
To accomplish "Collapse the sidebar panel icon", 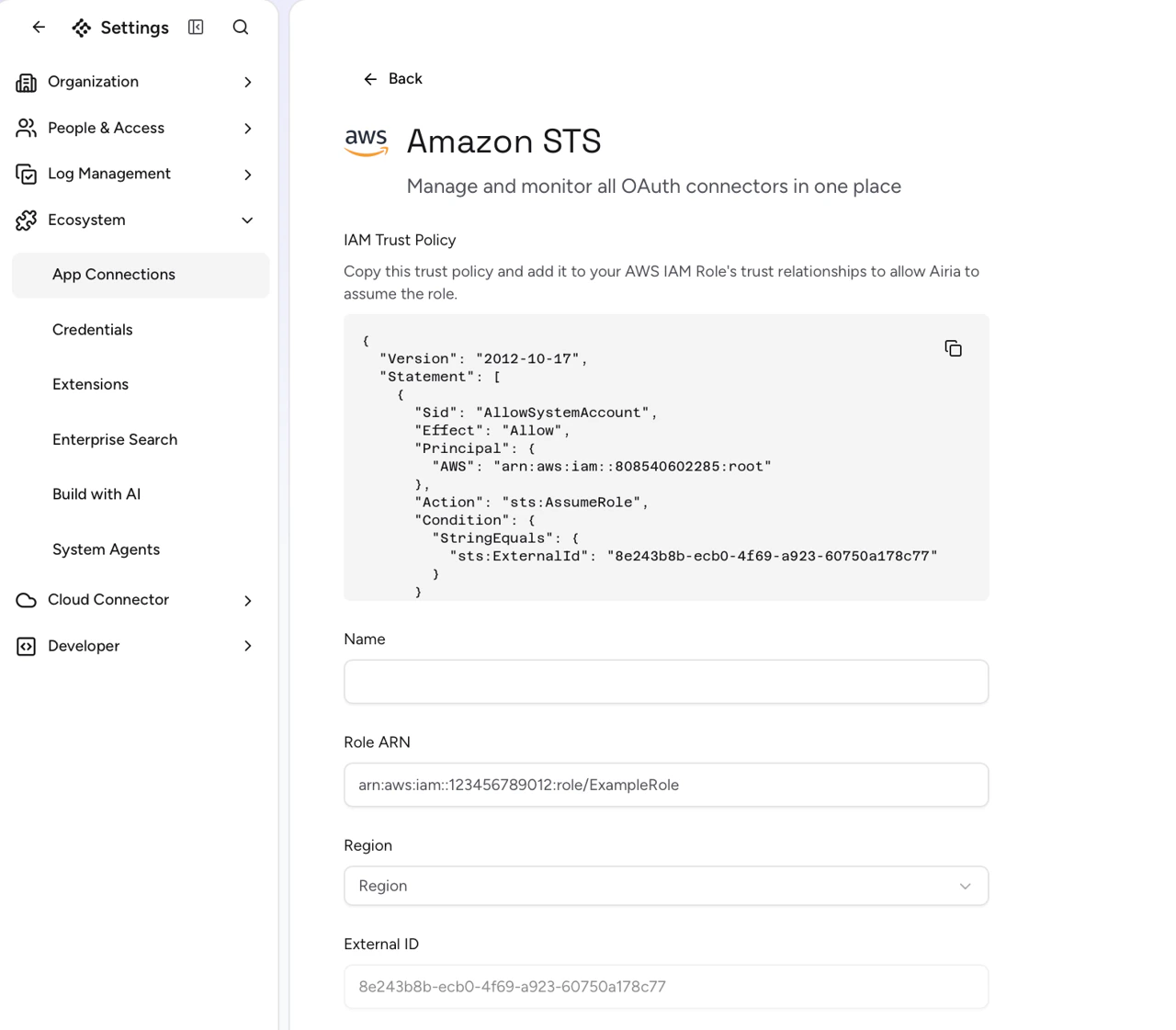I will [x=196, y=28].
